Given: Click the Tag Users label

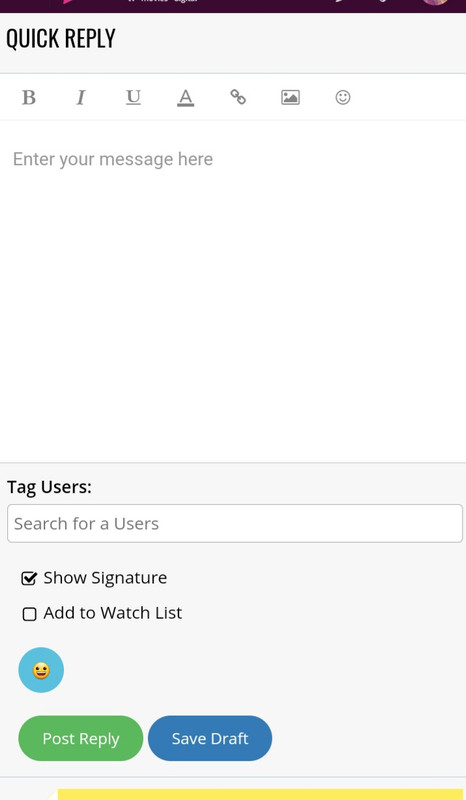Looking at the screenshot, I should [50, 487].
